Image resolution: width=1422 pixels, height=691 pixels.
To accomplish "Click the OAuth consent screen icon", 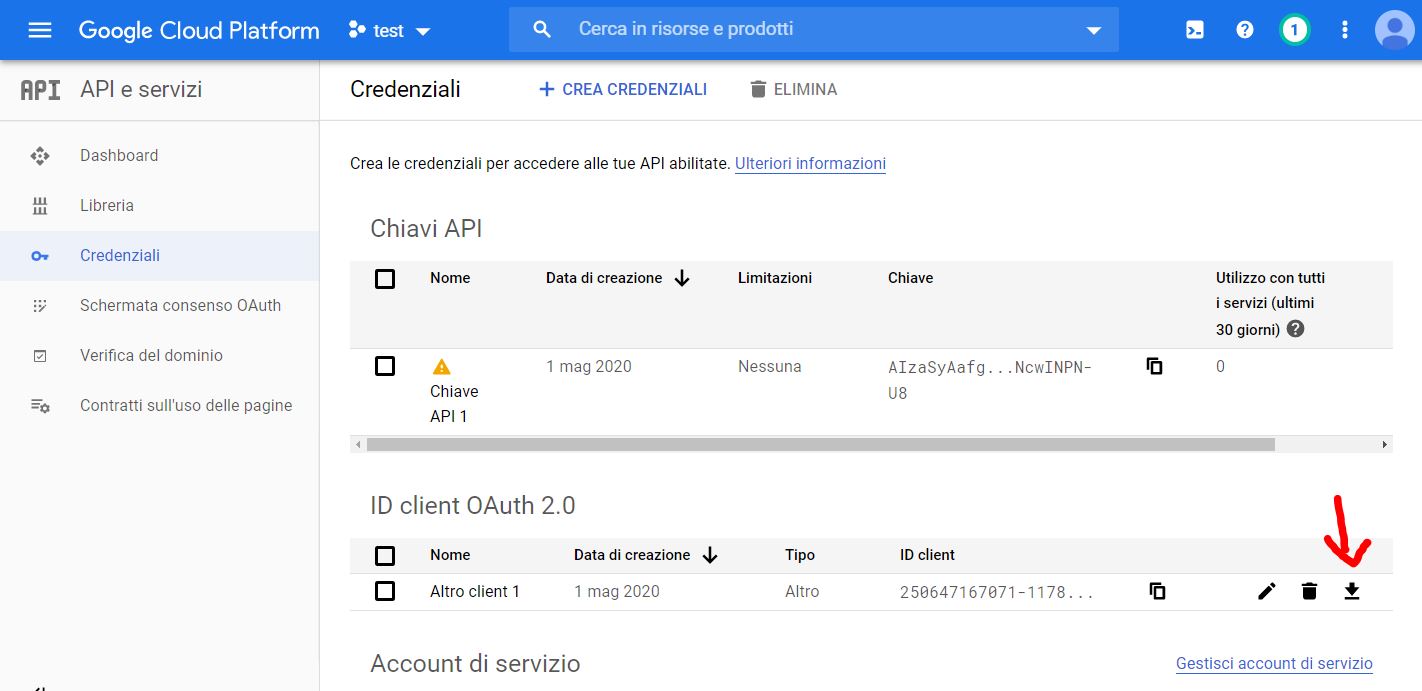I will tap(40, 305).
